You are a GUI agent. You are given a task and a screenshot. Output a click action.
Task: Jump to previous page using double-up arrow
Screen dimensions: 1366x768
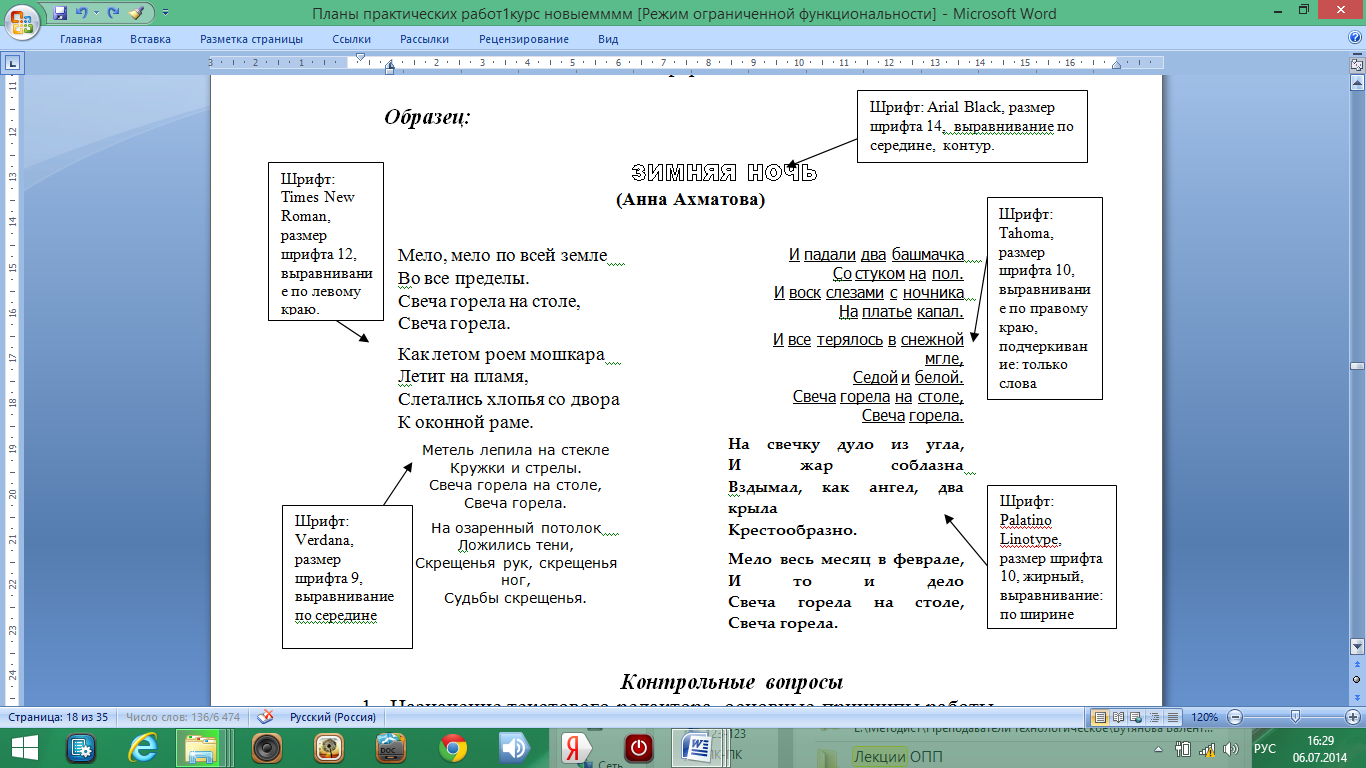pyautogui.click(x=1357, y=664)
